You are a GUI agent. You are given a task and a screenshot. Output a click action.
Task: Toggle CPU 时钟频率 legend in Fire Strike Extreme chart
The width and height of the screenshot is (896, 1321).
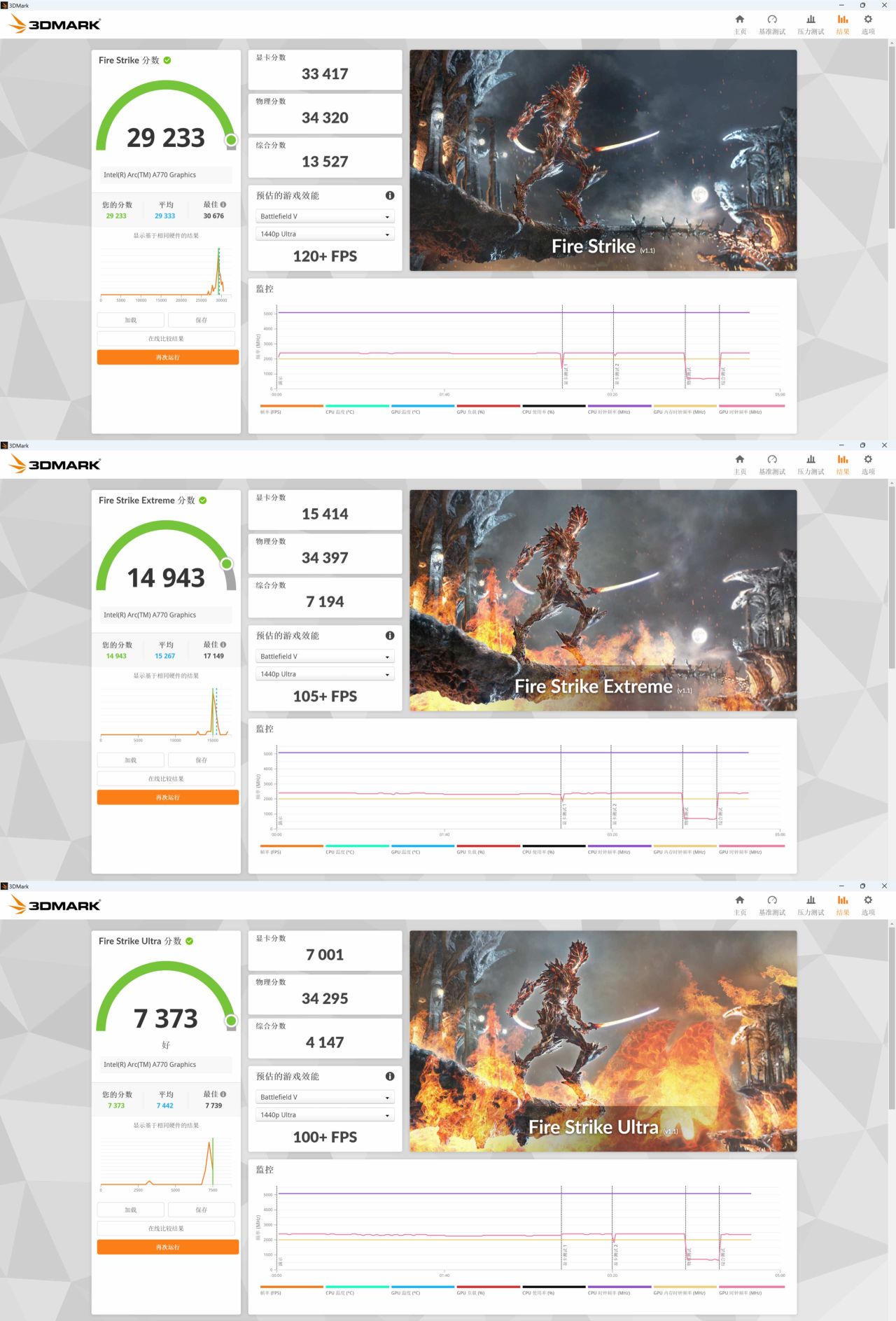619,849
